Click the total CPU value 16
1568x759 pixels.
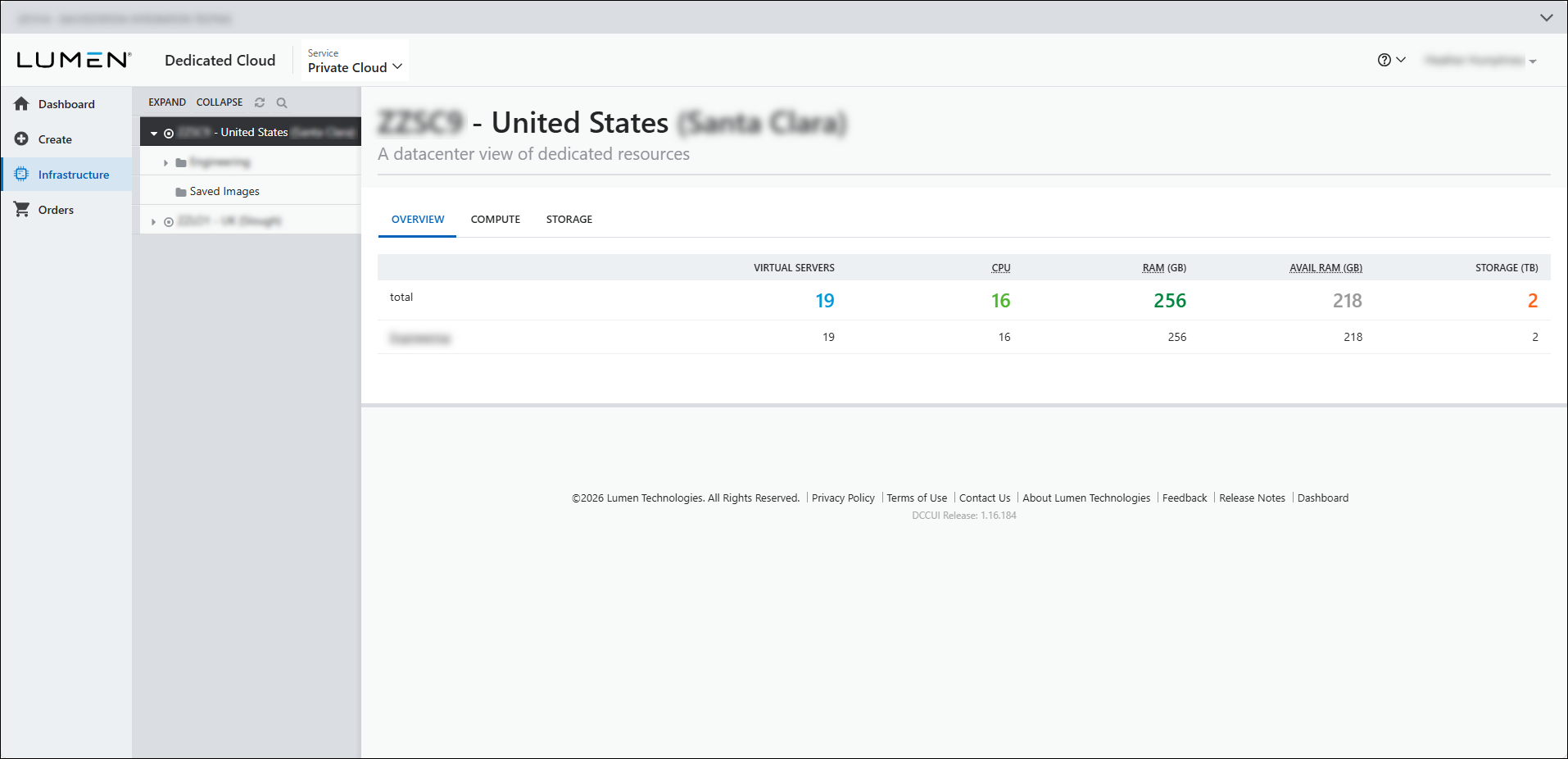[1001, 301]
